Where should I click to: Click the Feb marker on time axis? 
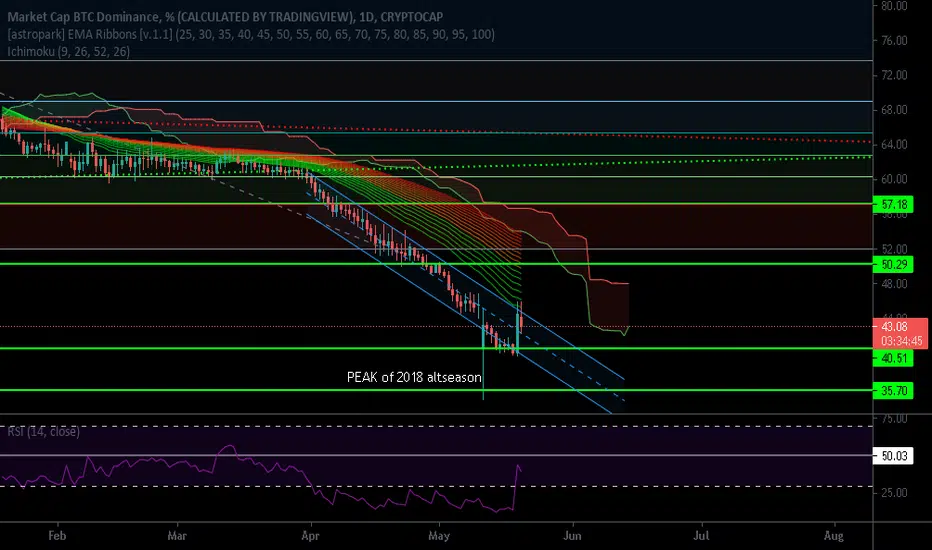pos(56,536)
